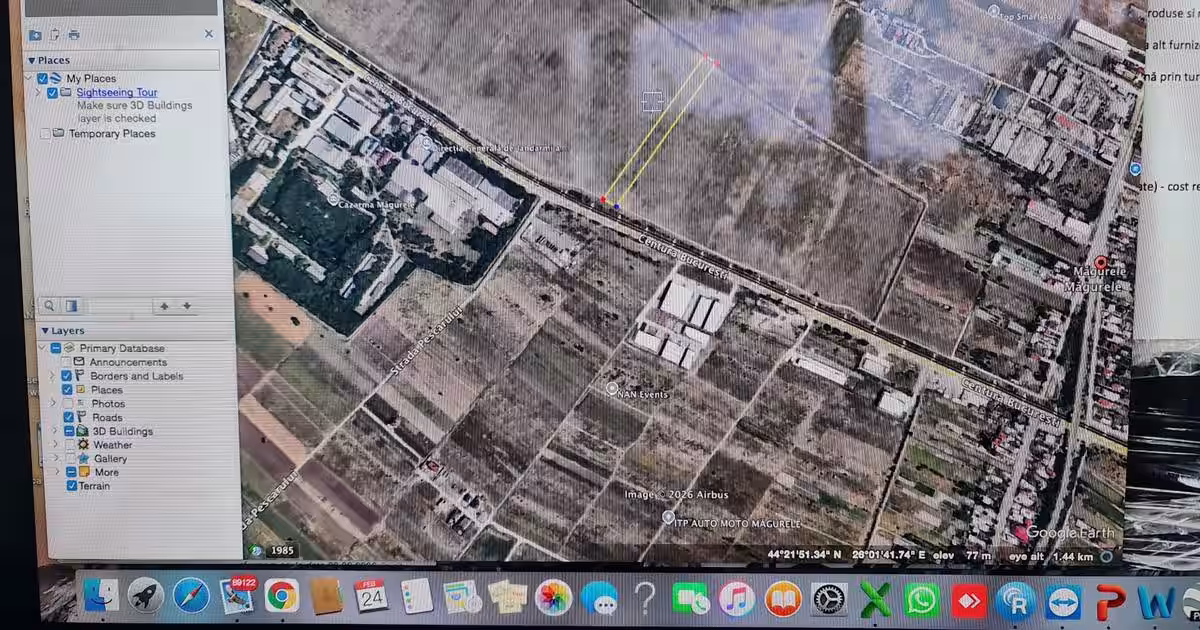This screenshot has height=630, width=1200.
Task: Click the print icon in the sidebar toolbar
Action: click(73, 35)
